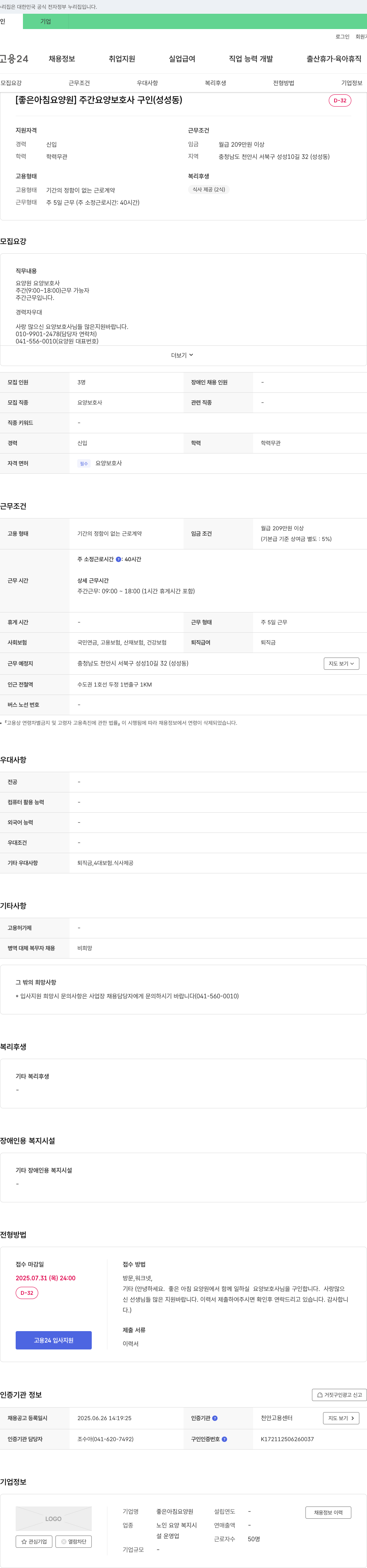Image resolution: width=367 pixels, height=1568 pixels.
Task: Select job title [좋은아침요양원] 주간요양보호사 구인
Action: pos(99,100)
